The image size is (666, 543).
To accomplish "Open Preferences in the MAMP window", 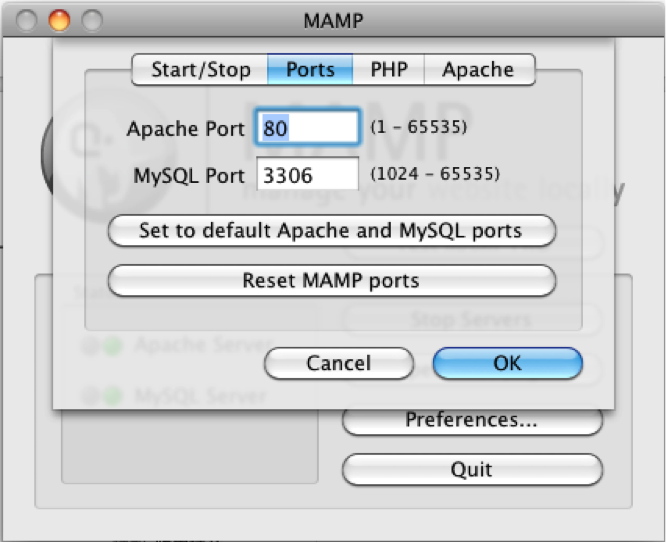I will pyautogui.click(x=472, y=421).
